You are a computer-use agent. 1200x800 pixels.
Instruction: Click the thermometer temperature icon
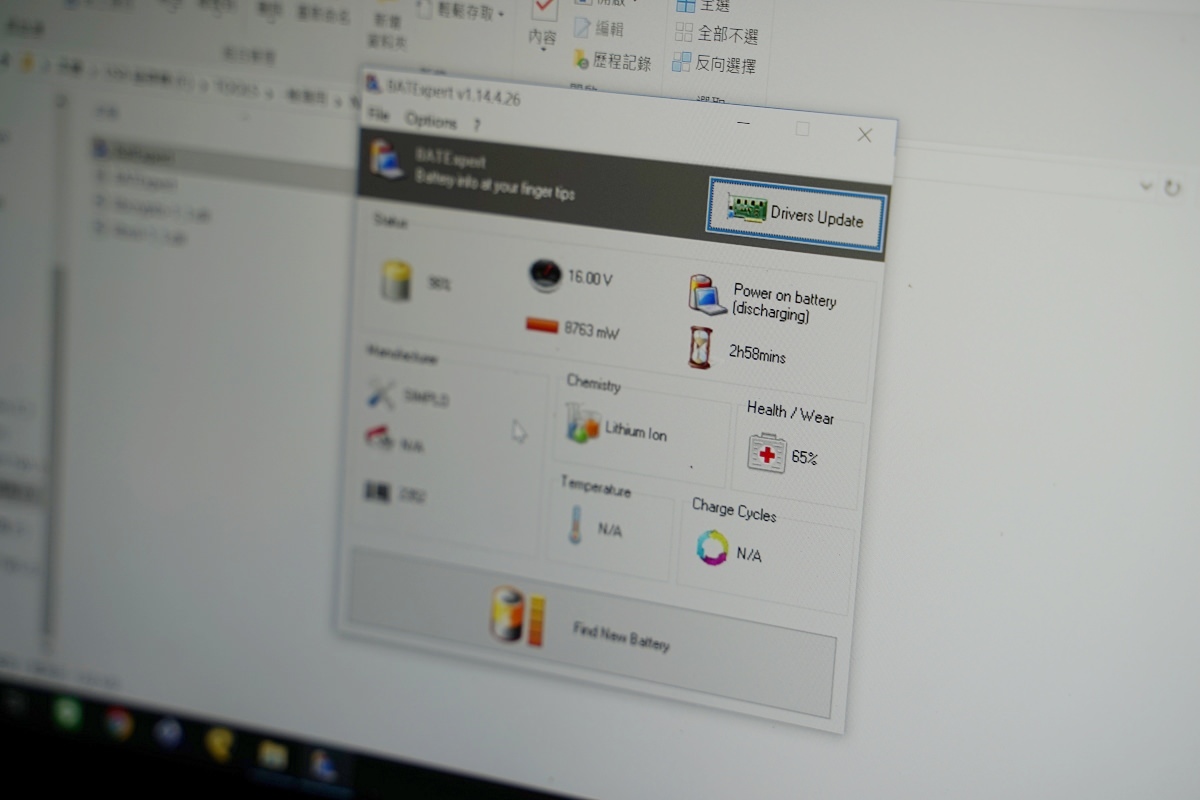[576, 524]
